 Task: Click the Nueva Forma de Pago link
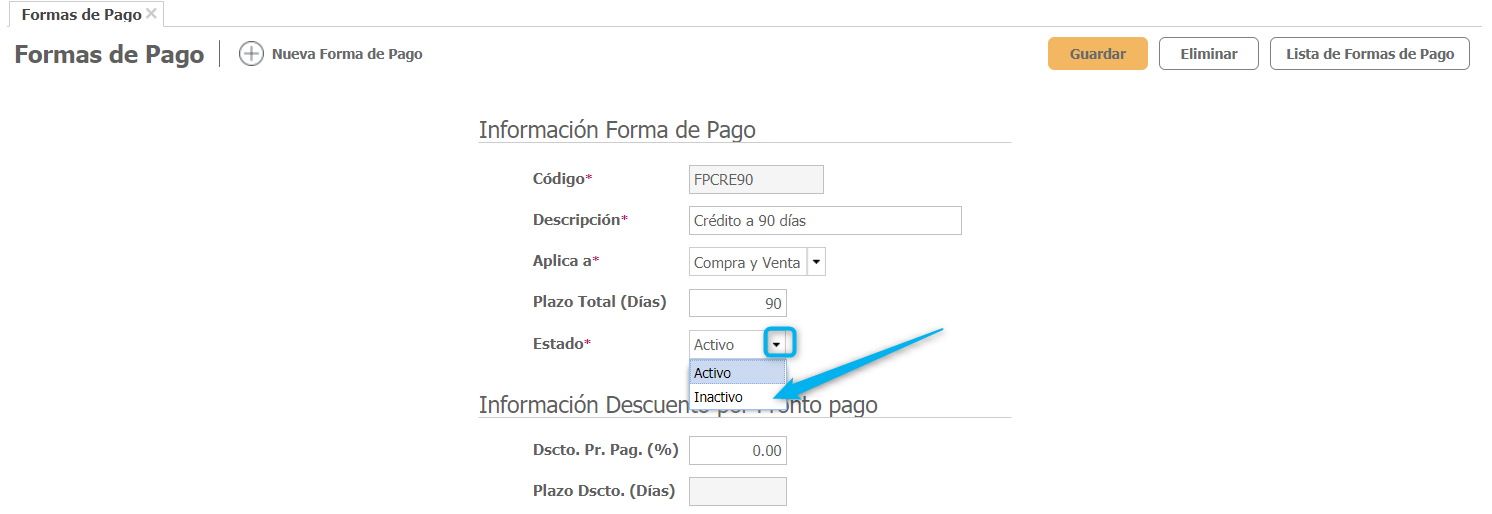click(347, 54)
